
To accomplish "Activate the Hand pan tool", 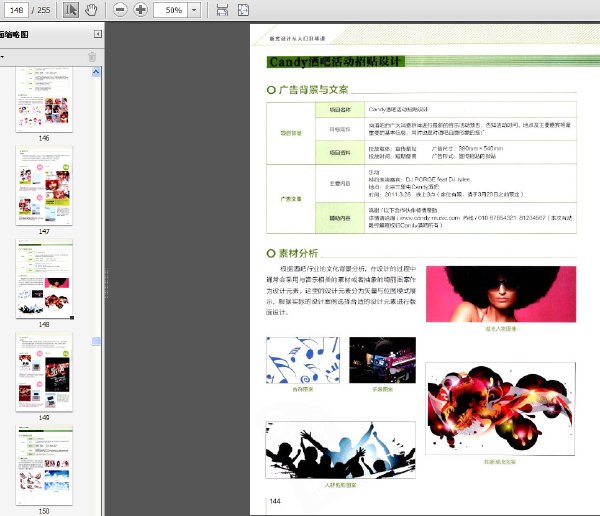I will click(91, 10).
